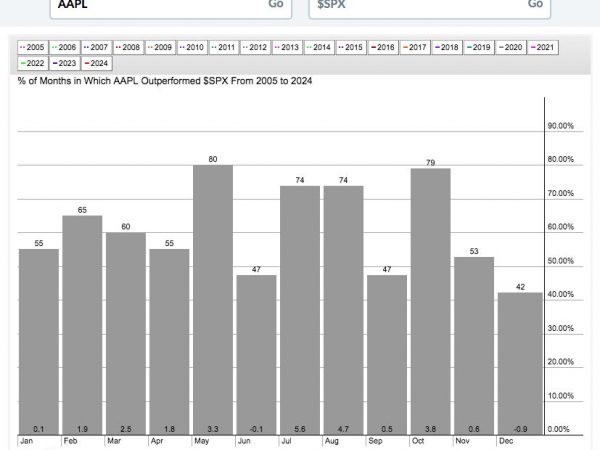Toggle the 2013 year legend button
This screenshot has width=600, height=450.
pos(287,47)
